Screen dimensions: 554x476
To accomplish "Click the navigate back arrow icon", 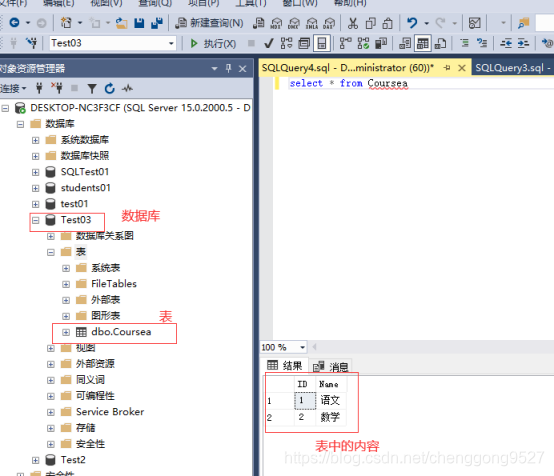I will 14,23.
